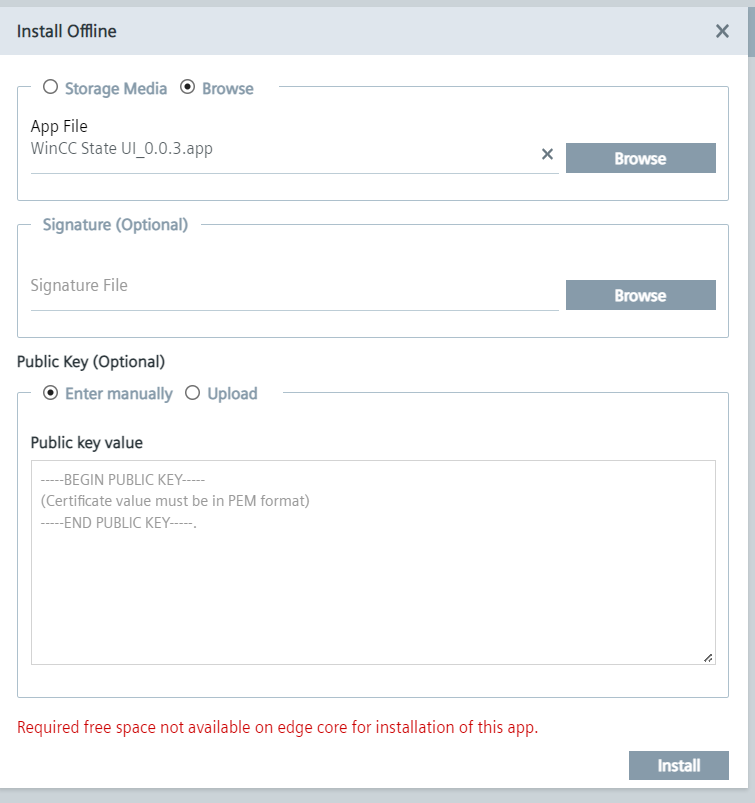
Task: Click the Signature (Optional) section heading
Action: (x=115, y=224)
